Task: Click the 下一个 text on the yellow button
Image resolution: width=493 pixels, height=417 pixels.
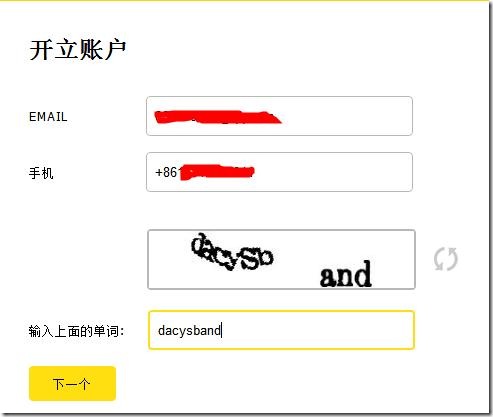Action: pyautogui.click(x=71, y=384)
